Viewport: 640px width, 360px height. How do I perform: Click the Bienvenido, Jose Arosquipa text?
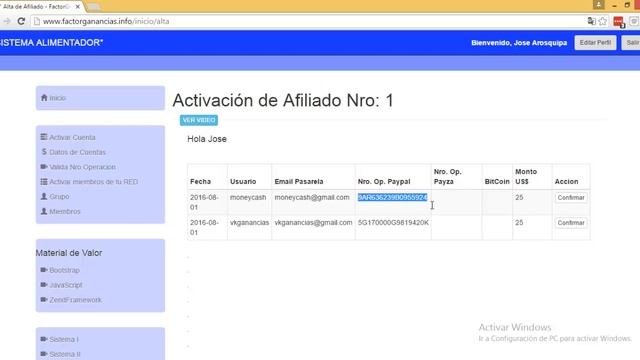click(519, 43)
